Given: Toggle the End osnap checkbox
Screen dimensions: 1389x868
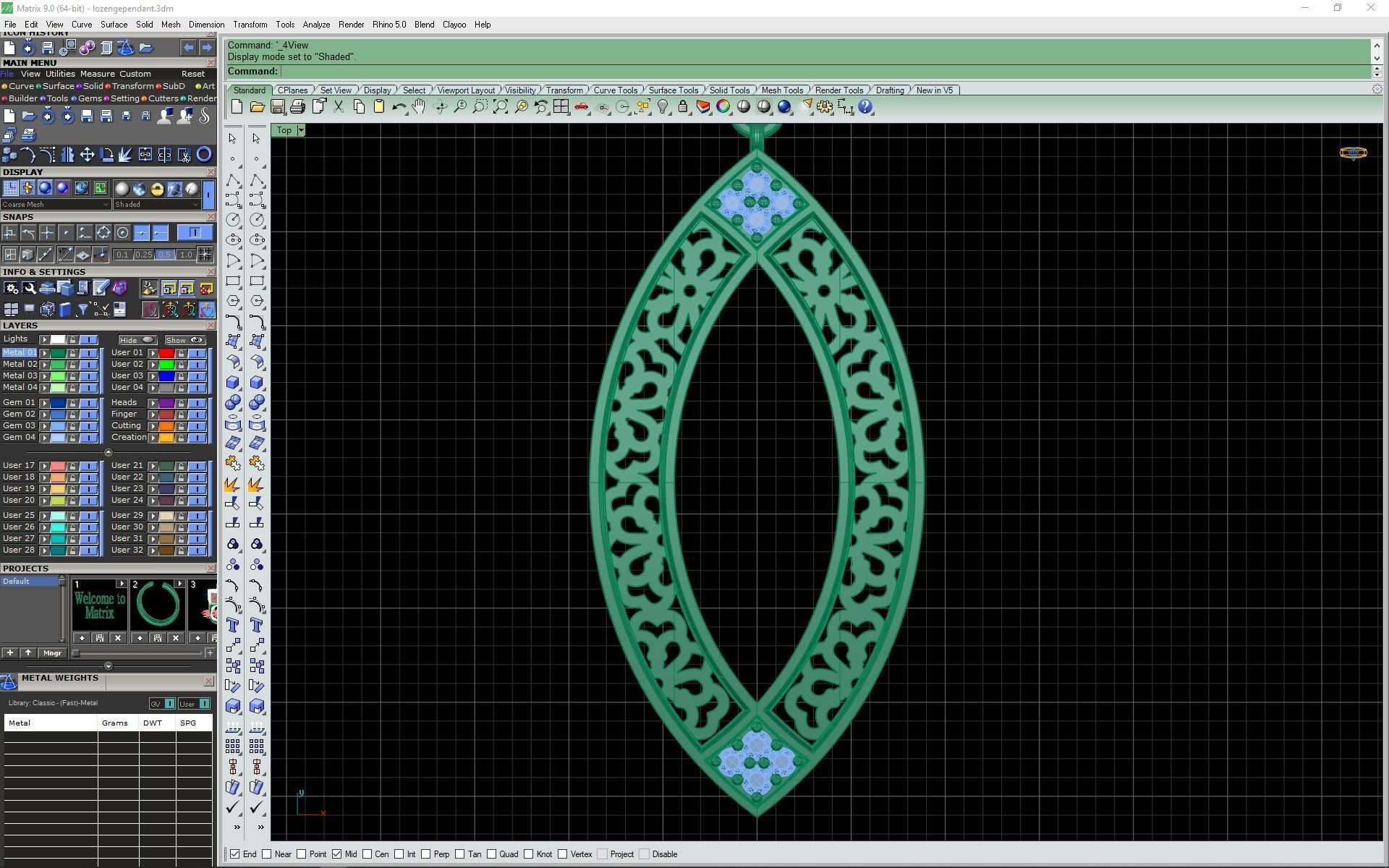Looking at the screenshot, I should [x=235, y=854].
